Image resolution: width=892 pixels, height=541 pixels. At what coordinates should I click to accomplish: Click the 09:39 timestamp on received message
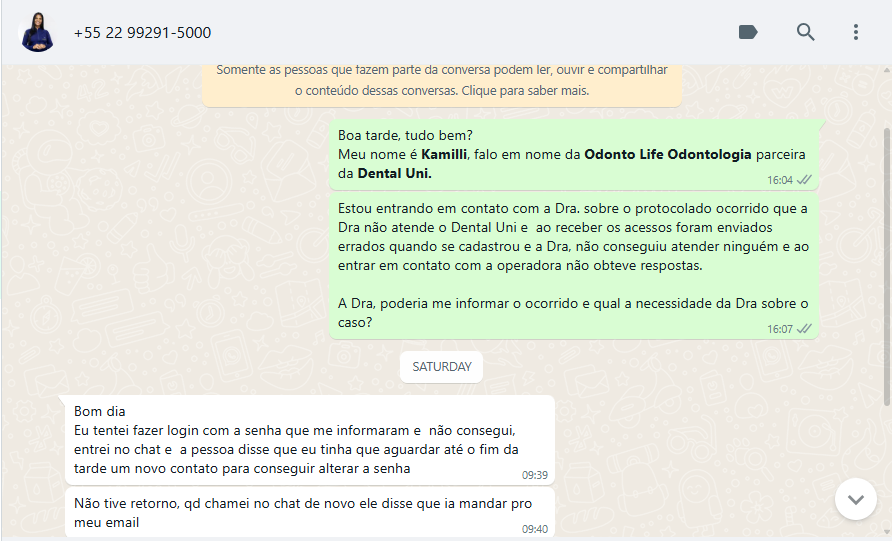[x=535, y=475]
